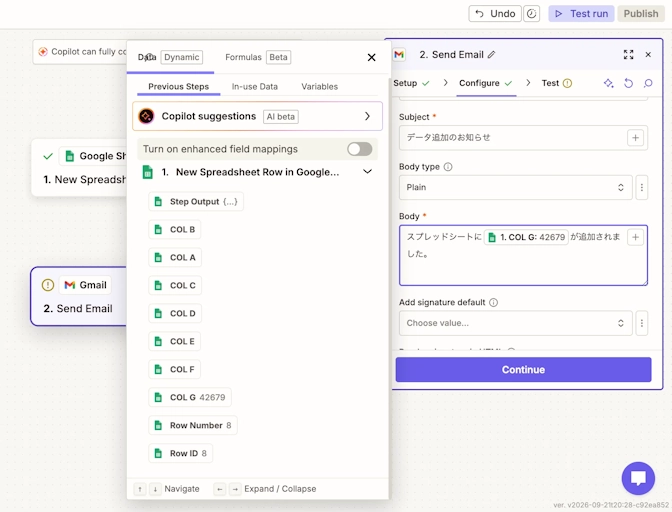Insert COL G 42679 data pill
This screenshot has height=512, width=672.
click(x=190, y=397)
